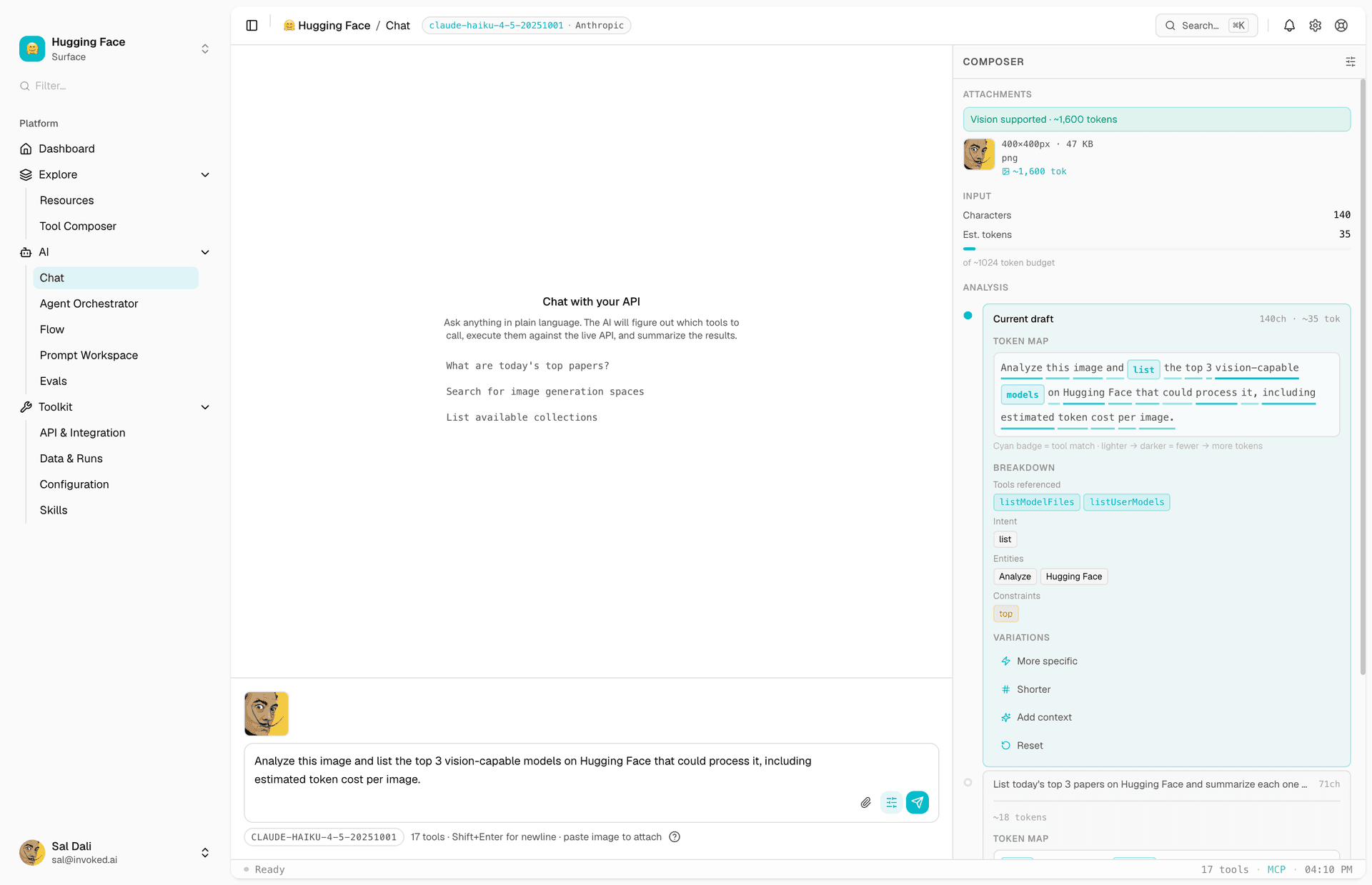Collapse the AI section chevron
Viewport: 1372px width, 885px height.
tap(205, 252)
